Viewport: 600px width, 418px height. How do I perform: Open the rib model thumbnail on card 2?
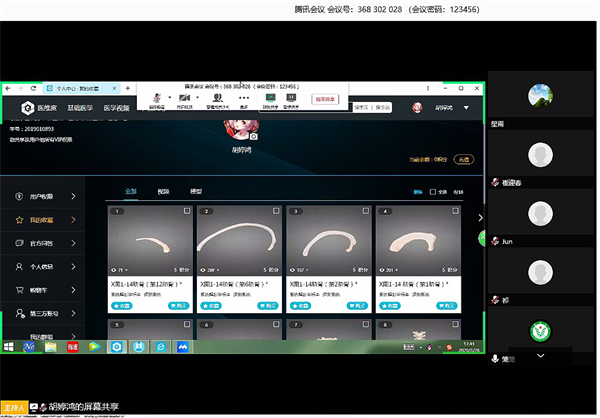click(239, 241)
